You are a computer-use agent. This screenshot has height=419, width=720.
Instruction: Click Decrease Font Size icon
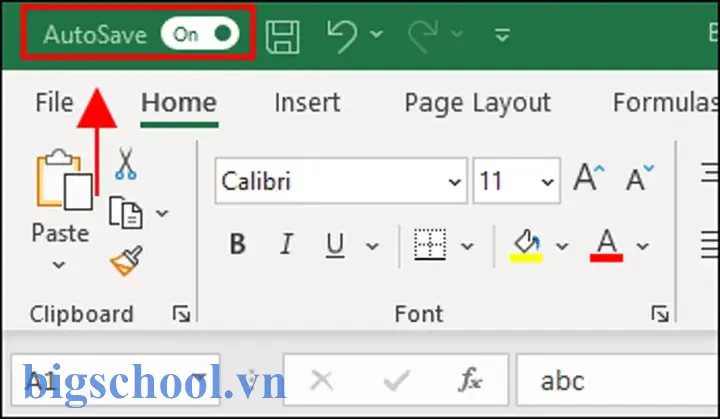[x=640, y=177]
